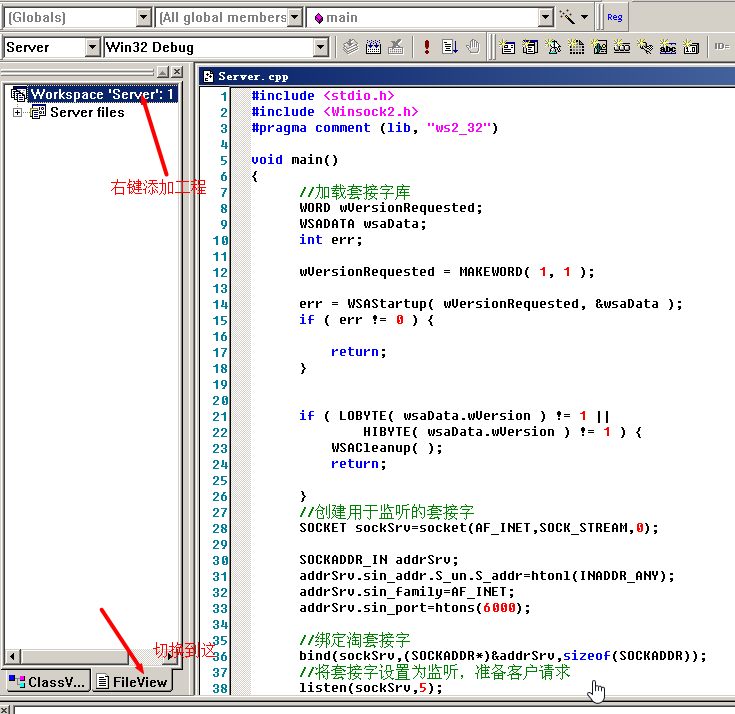Viewport: 735px width, 714px height.
Task: Open the WizardBar actions dropdown arrow
Action: click(585, 17)
